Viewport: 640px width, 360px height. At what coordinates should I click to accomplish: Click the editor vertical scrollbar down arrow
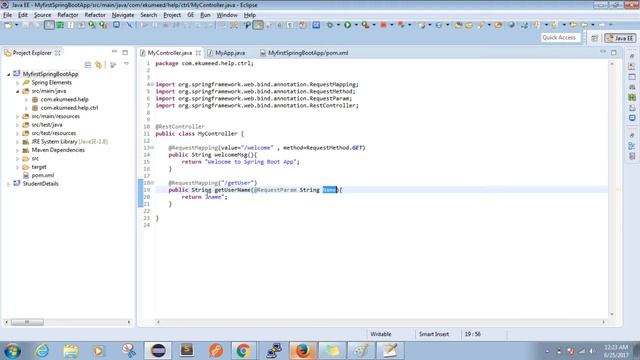[x=611, y=315]
